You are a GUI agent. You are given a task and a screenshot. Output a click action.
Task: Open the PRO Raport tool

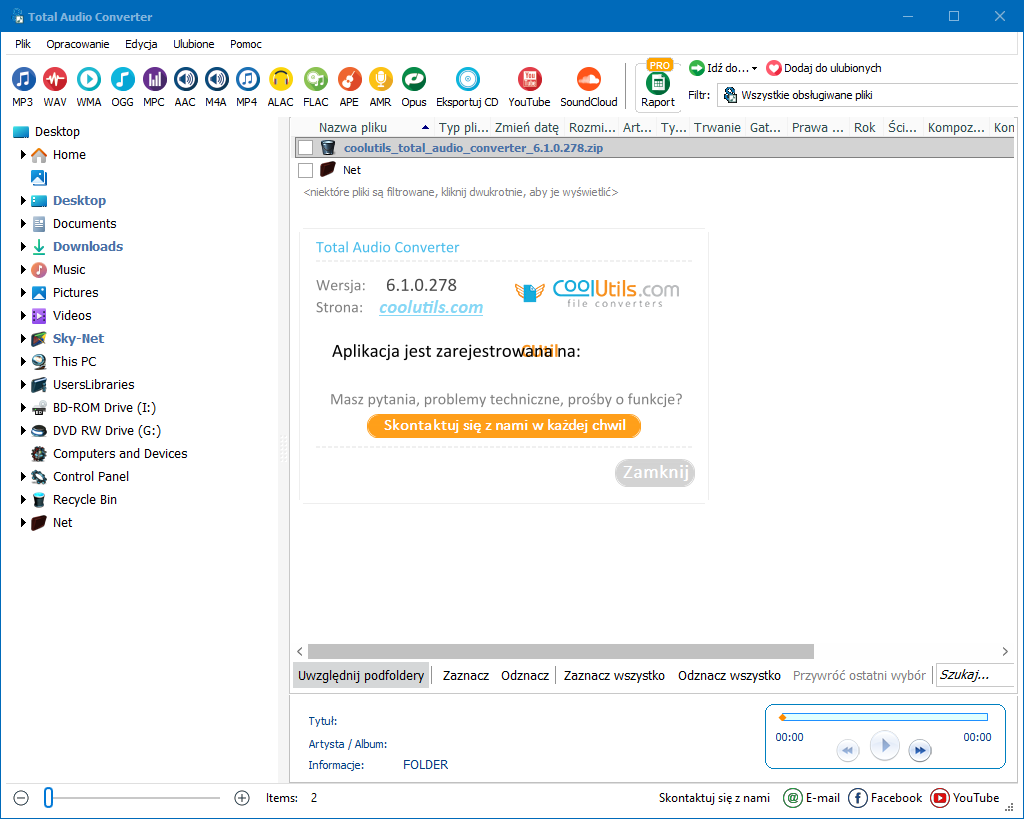658,86
